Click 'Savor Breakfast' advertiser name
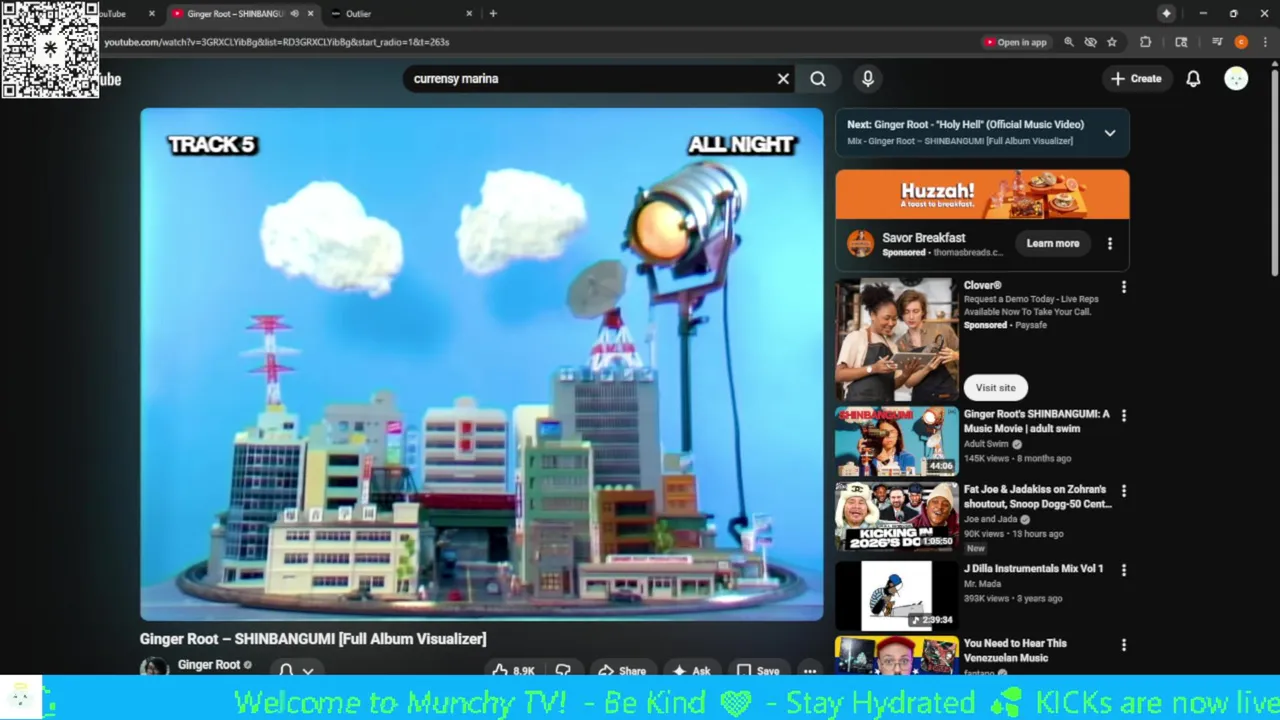The height and width of the screenshot is (720, 1280). coord(923,238)
